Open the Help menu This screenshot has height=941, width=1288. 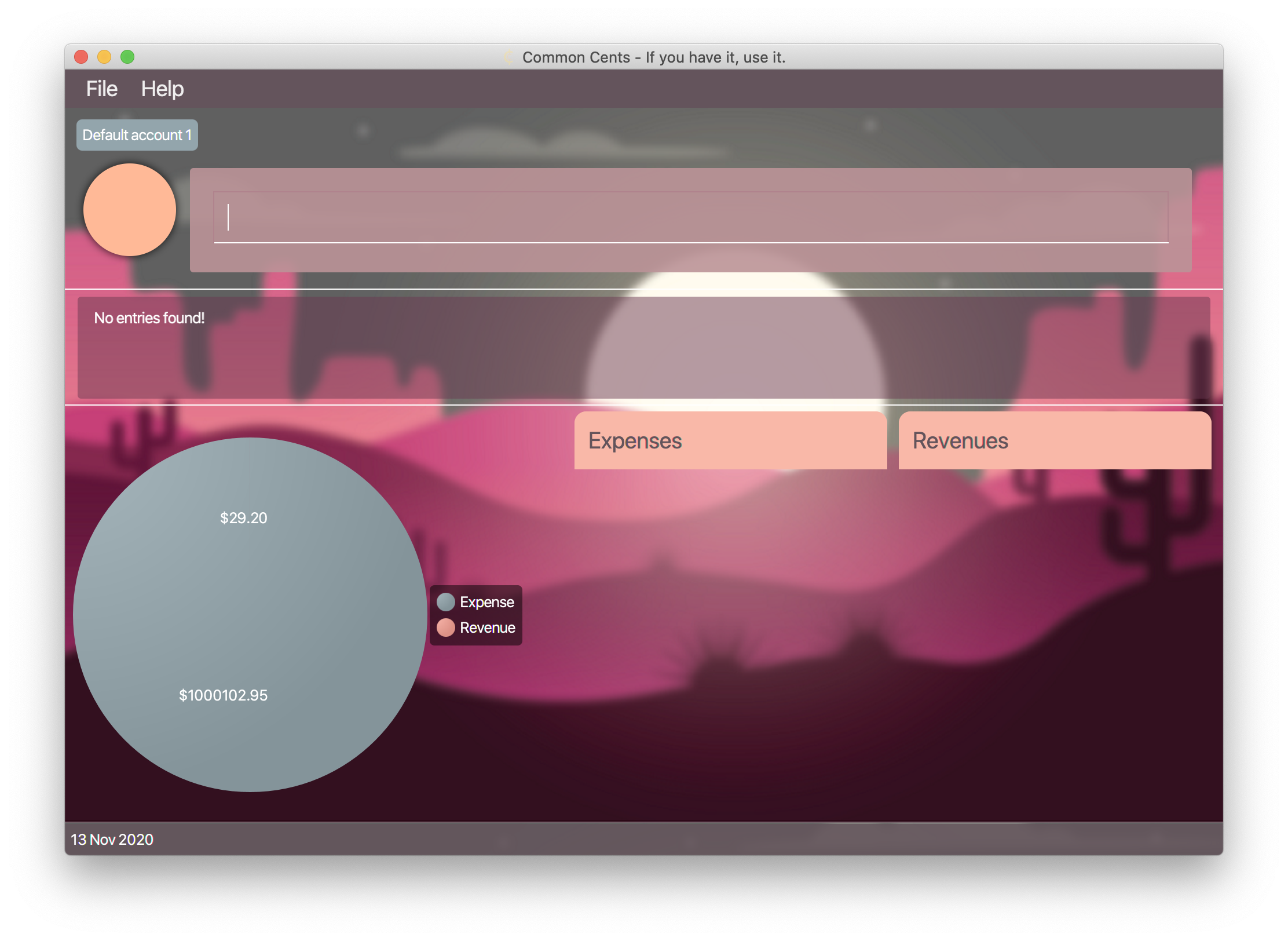[x=162, y=89]
